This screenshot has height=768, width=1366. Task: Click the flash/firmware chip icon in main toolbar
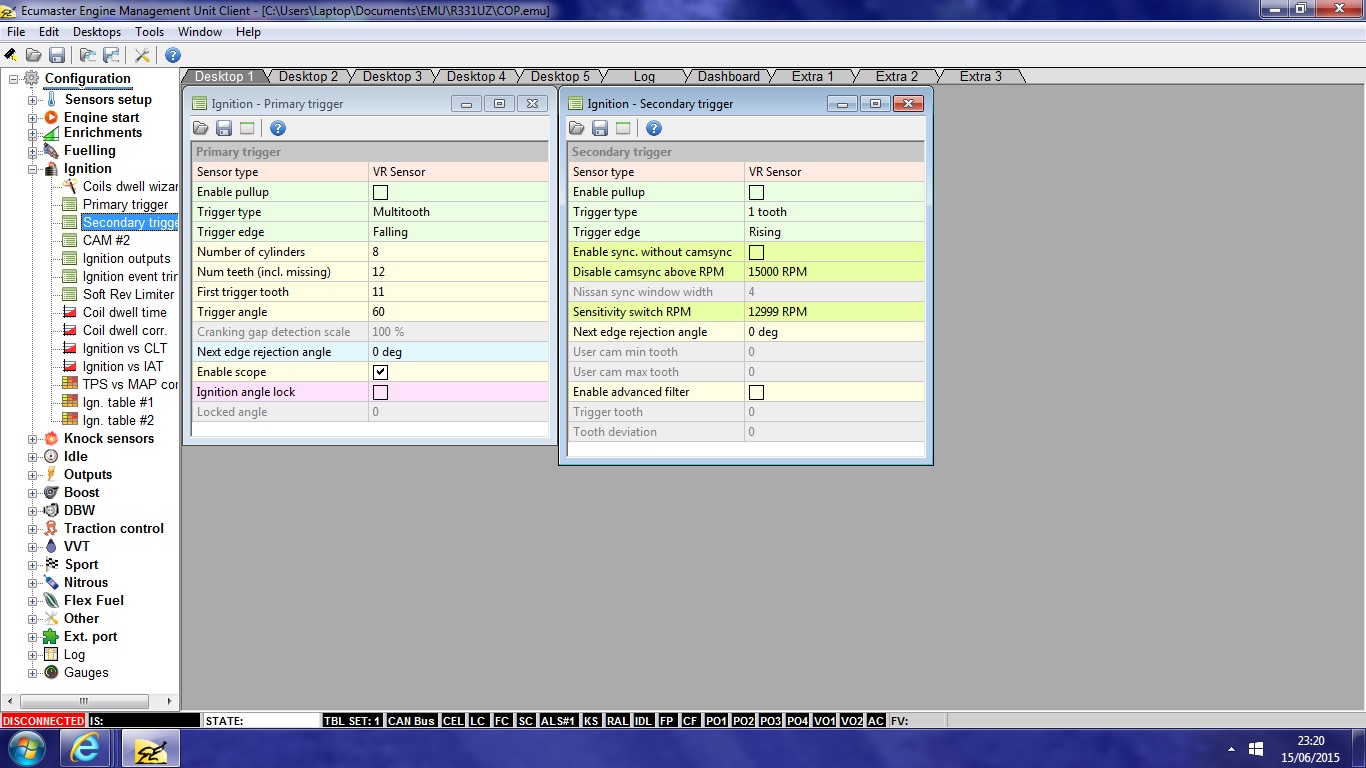coord(11,55)
